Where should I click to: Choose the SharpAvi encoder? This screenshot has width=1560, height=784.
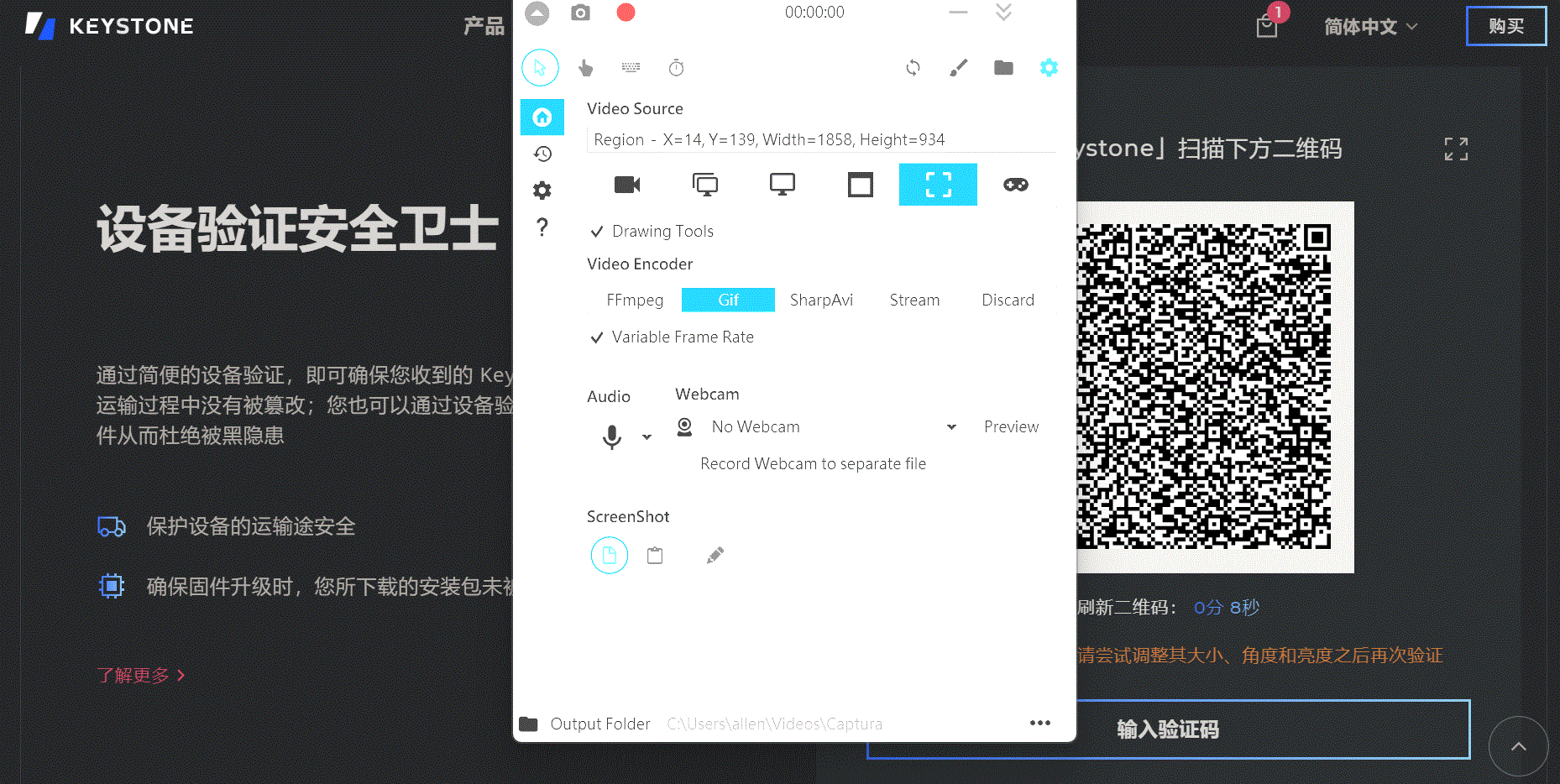(821, 301)
